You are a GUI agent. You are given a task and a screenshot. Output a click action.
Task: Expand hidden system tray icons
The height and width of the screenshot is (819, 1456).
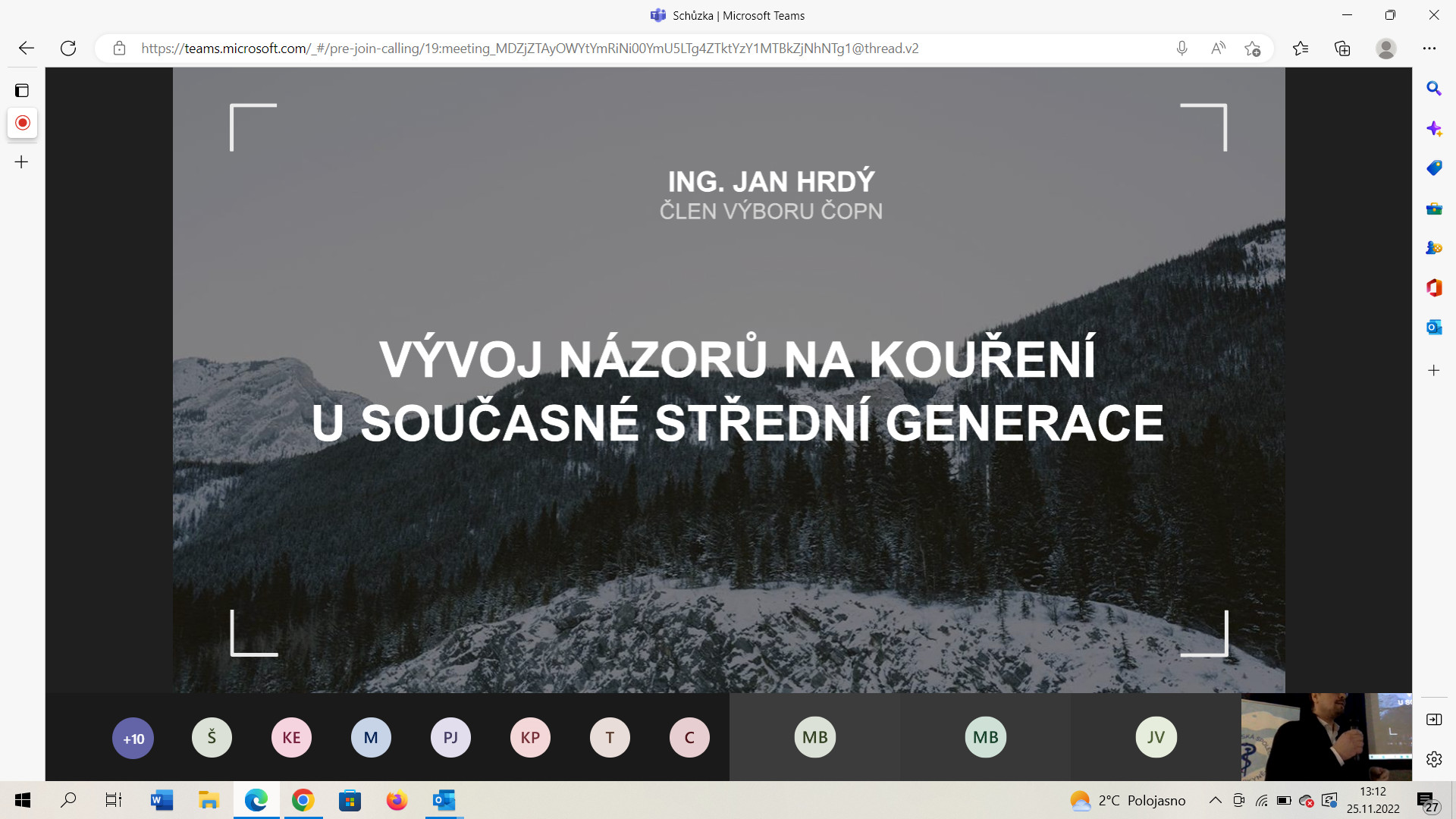coord(1215,800)
